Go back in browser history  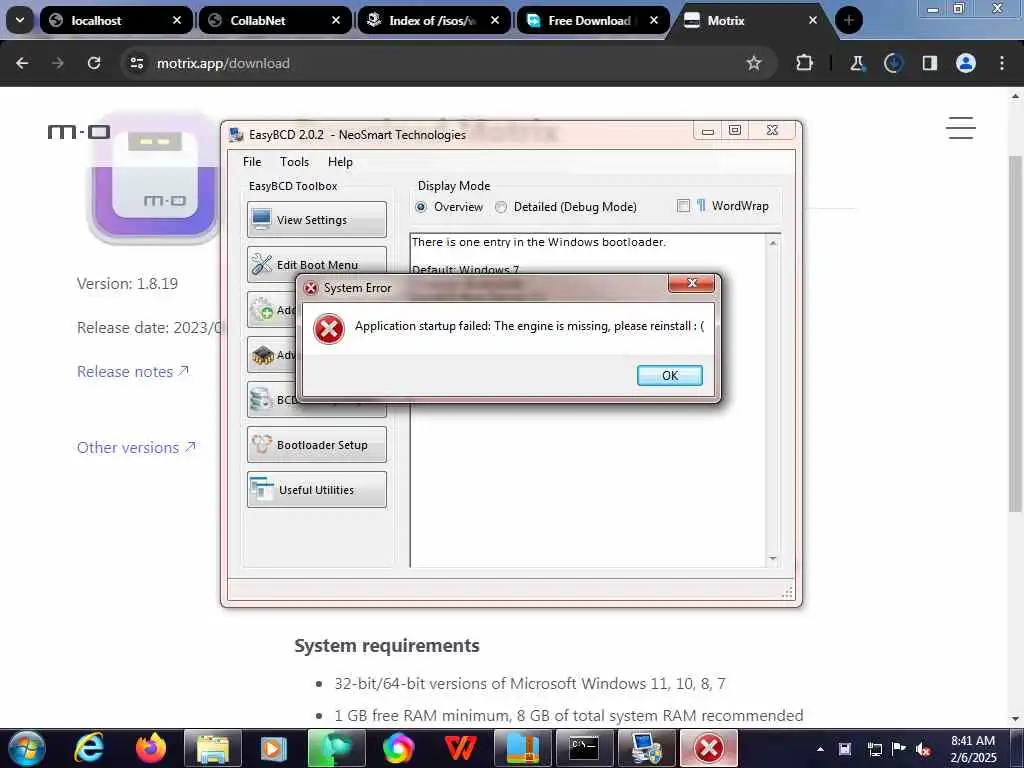22,63
